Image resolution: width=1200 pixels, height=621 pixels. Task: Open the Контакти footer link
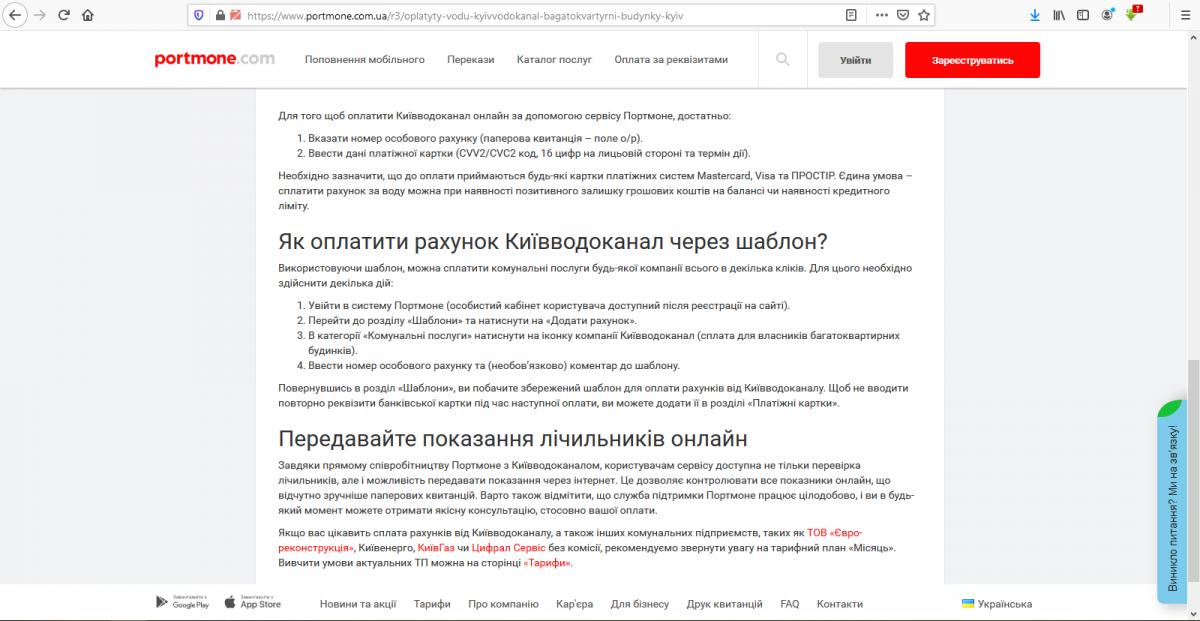(840, 604)
